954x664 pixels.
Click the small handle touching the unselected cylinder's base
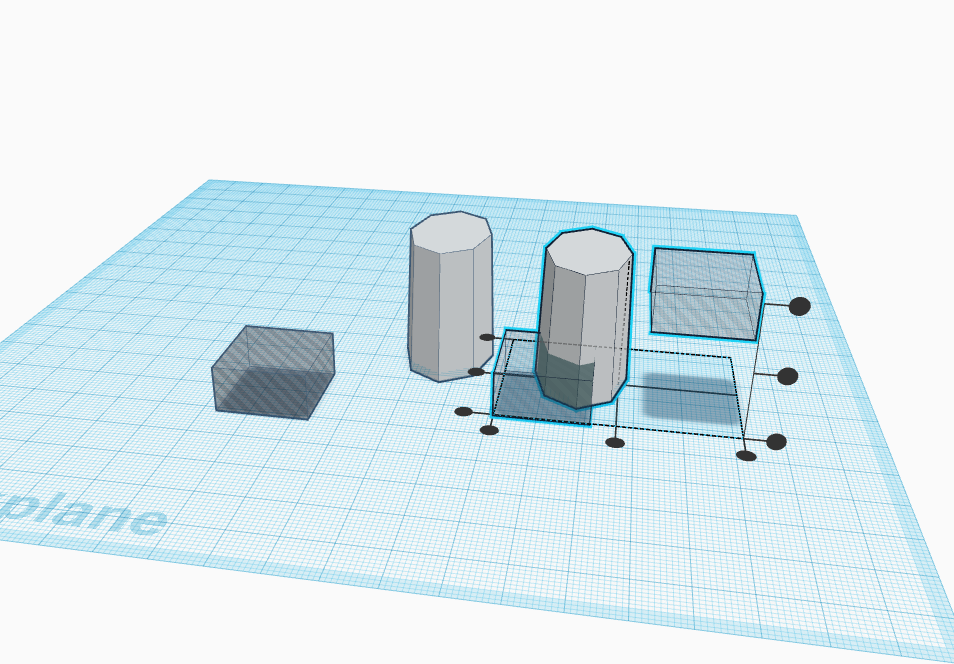pos(476,372)
